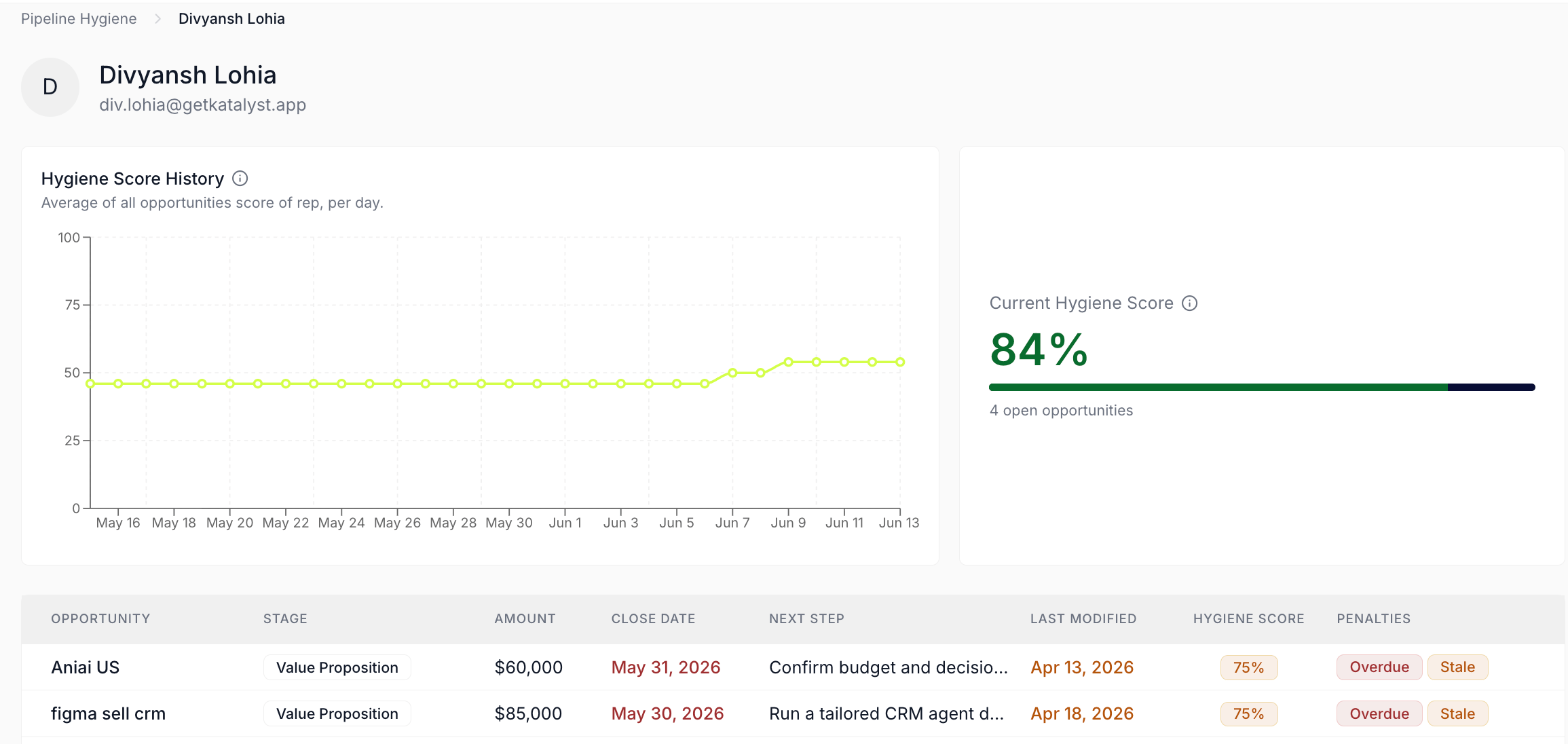The width and height of the screenshot is (1568, 744).
Task: Click the Overdue penalty tag for Aniai US
Action: (x=1379, y=668)
